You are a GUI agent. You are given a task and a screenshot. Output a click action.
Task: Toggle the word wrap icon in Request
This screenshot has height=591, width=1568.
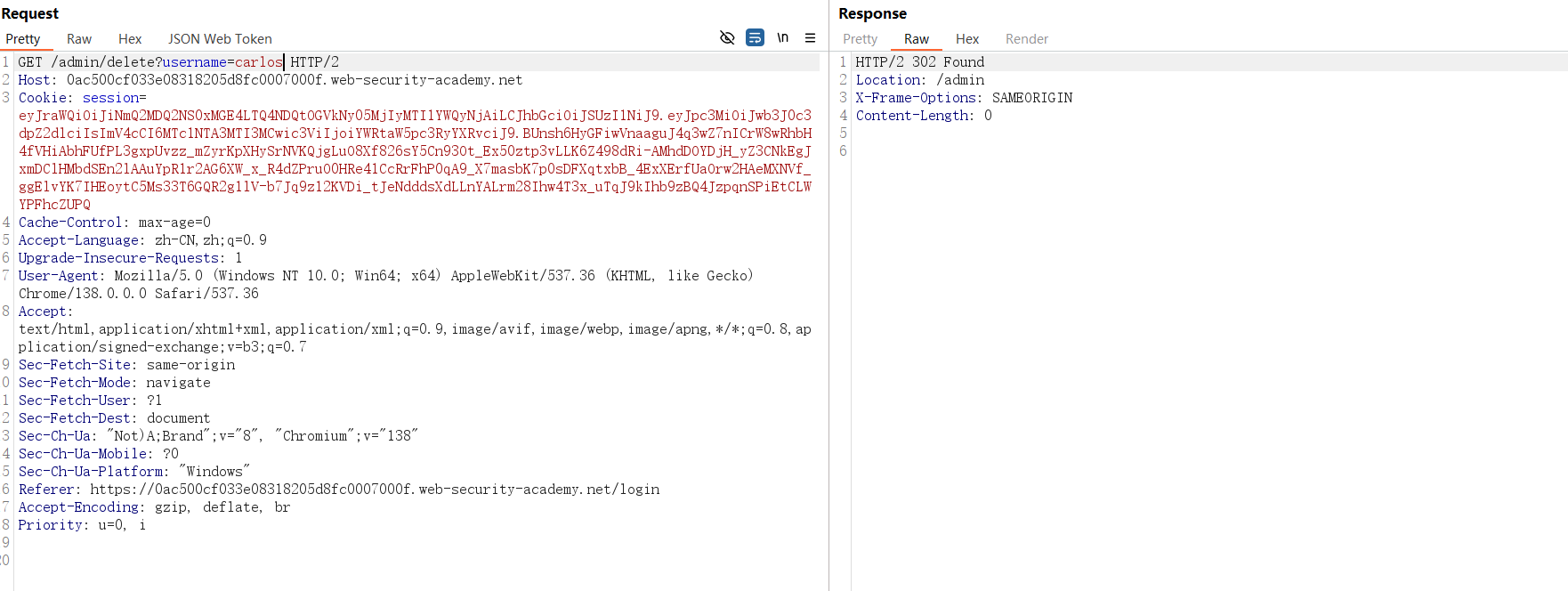(755, 37)
